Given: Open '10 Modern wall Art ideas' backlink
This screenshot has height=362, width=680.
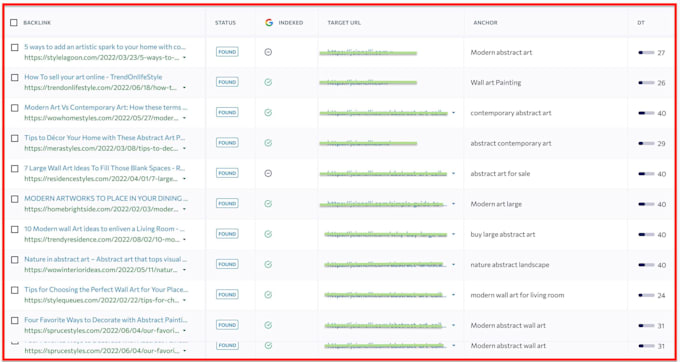Looking at the screenshot, I should click(105, 228).
